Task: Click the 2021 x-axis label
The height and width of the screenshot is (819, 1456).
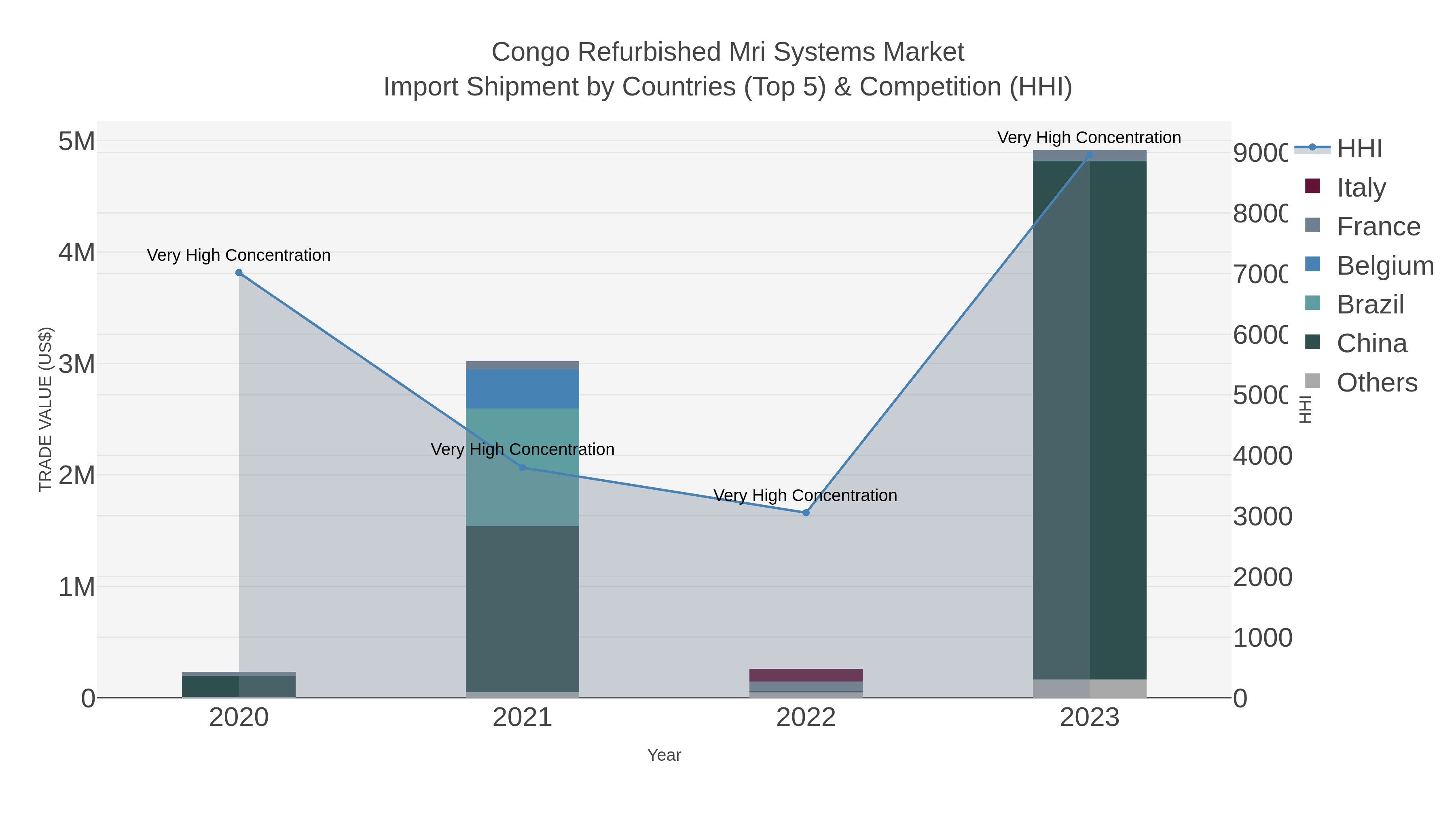Action: (x=522, y=717)
